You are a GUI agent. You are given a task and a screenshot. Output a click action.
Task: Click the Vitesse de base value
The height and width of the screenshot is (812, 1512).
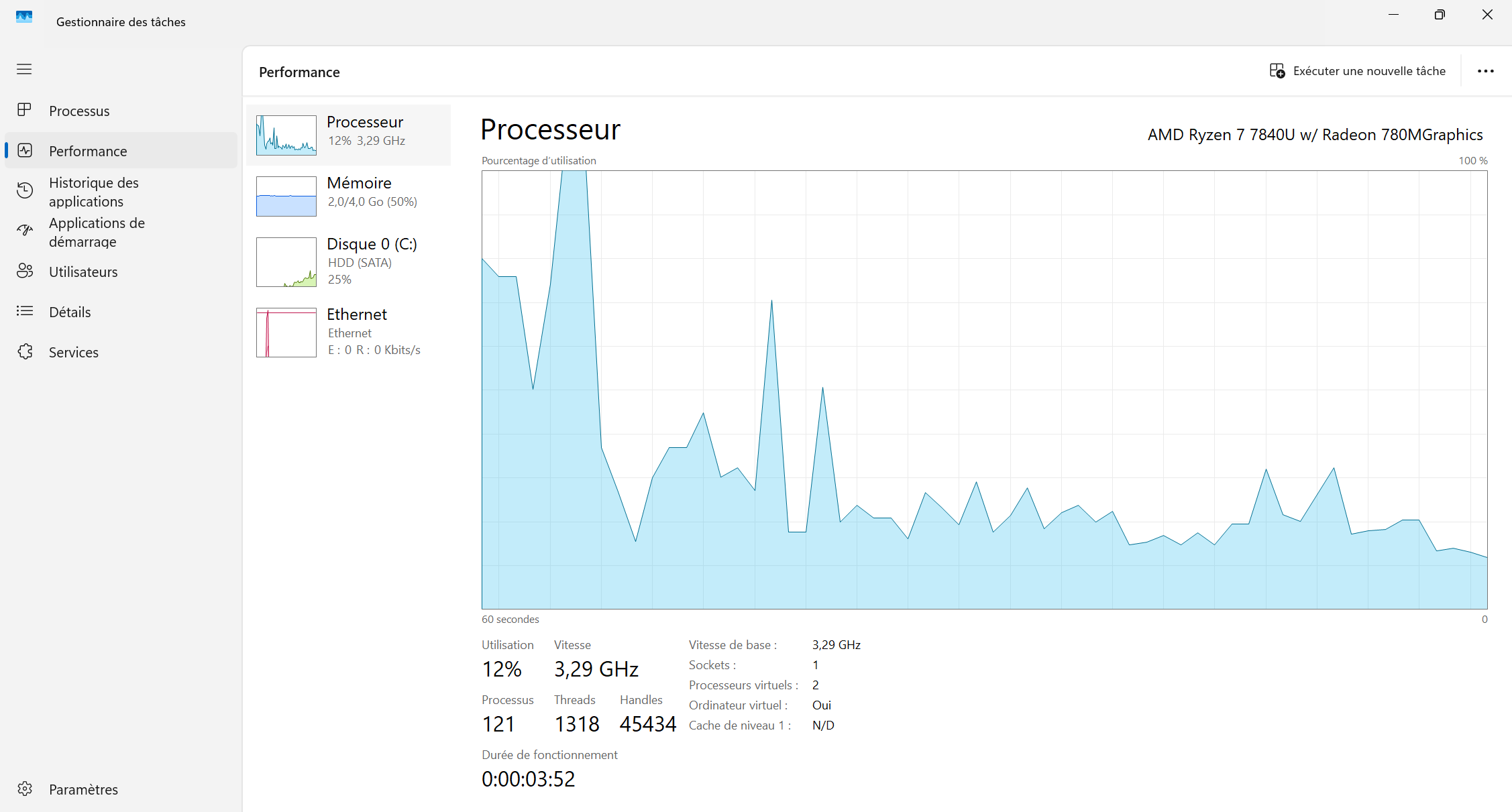point(836,645)
